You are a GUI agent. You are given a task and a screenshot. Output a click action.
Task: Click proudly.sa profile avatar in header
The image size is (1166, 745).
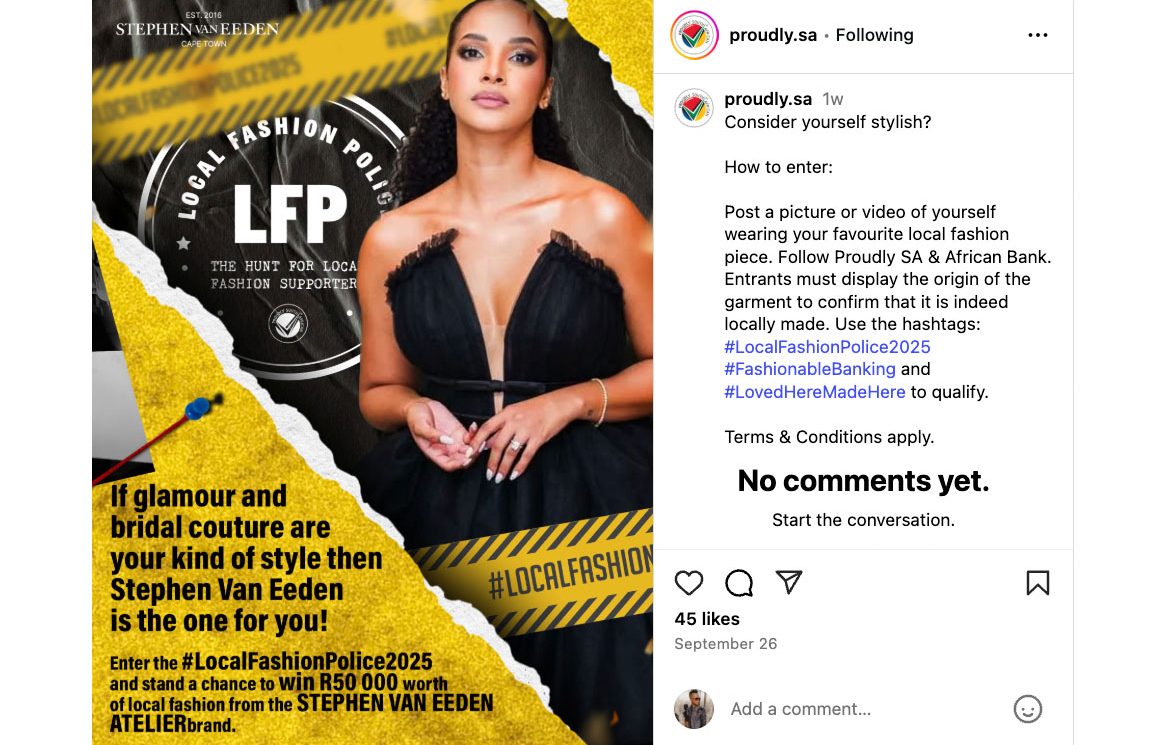click(x=694, y=35)
